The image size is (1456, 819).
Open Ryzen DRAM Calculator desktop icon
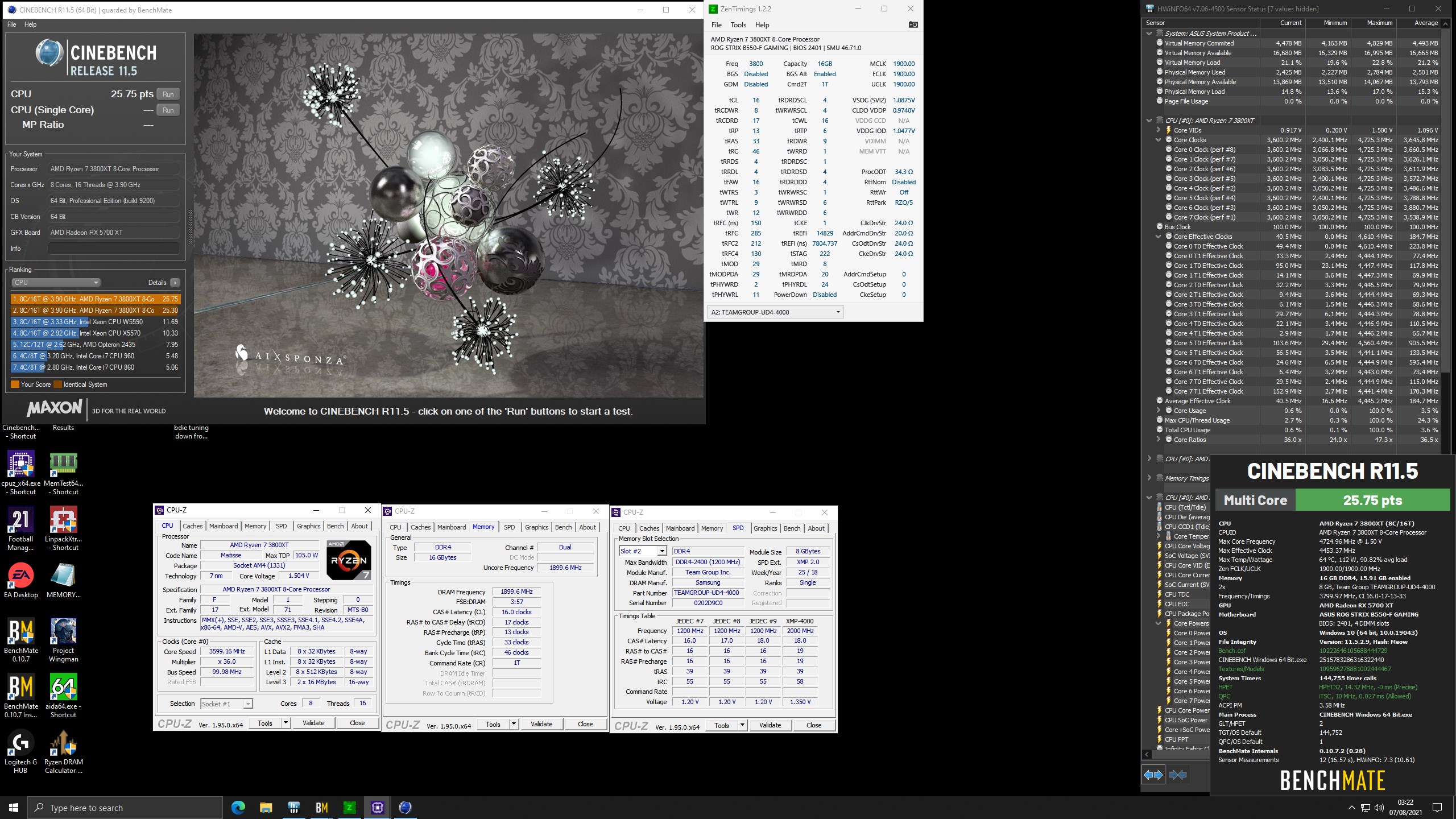click(64, 751)
